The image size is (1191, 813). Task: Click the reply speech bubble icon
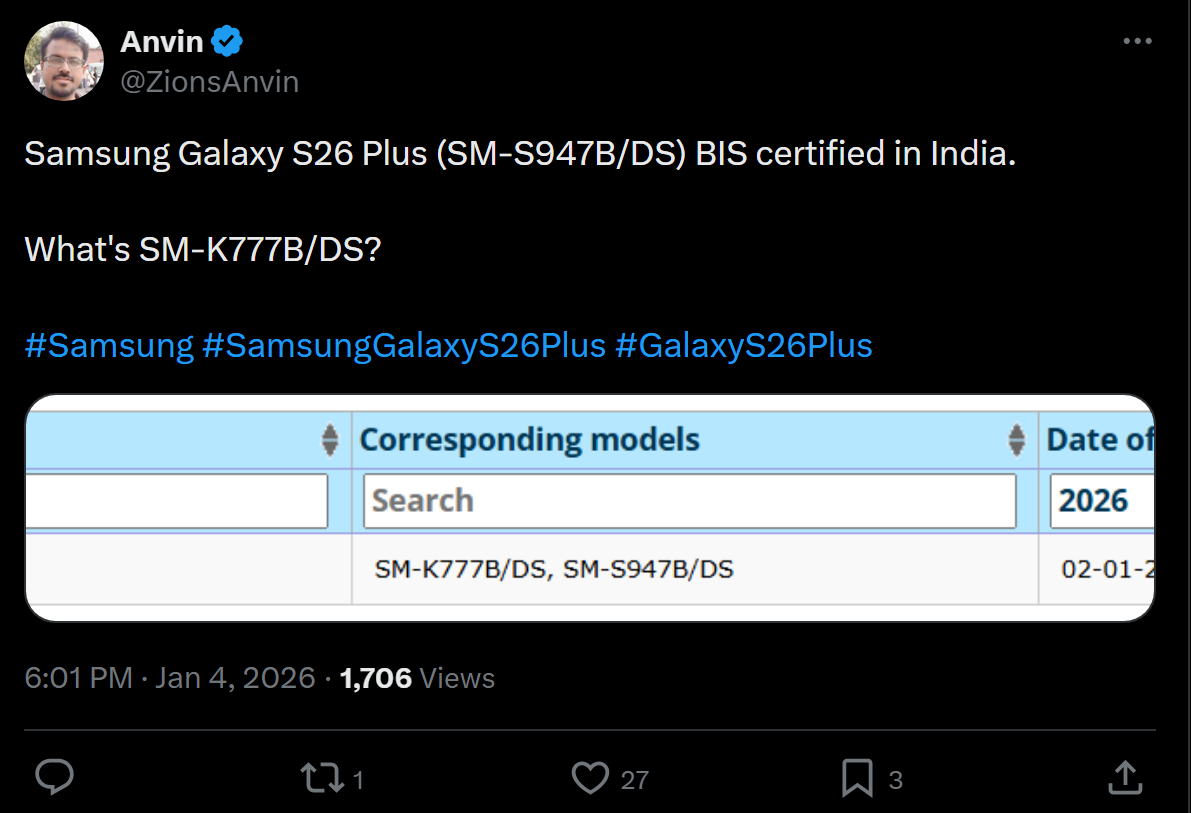tap(55, 777)
